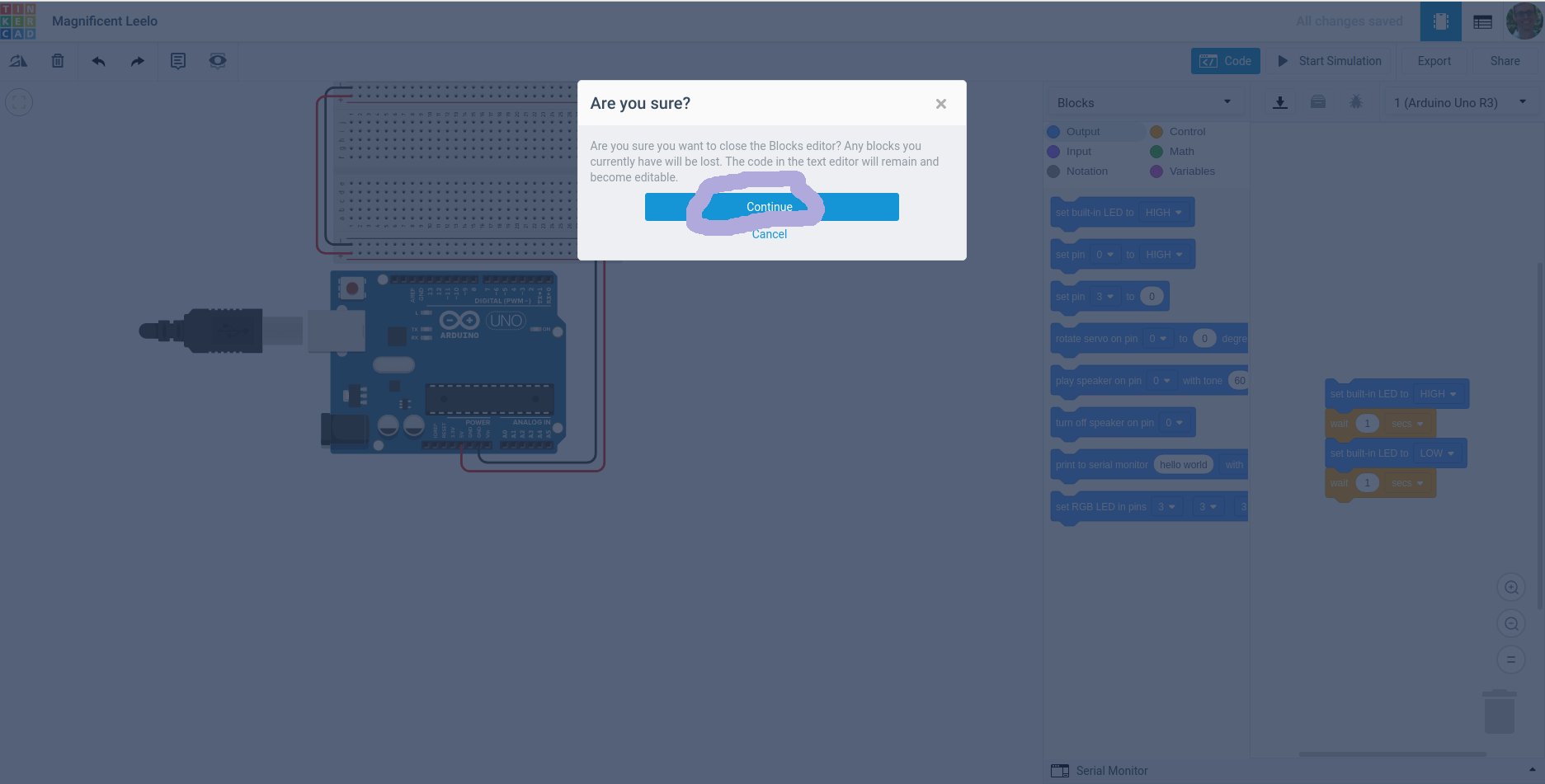Redo the last action
Image resolution: width=1545 pixels, height=784 pixels.
137,61
